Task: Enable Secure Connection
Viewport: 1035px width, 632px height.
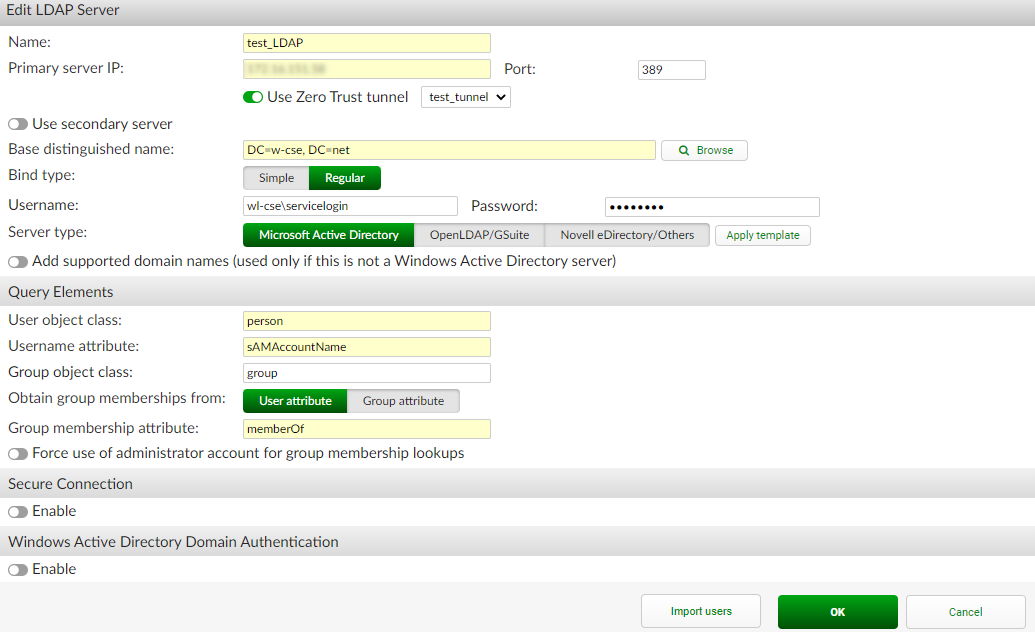Action: tap(17, 511)
